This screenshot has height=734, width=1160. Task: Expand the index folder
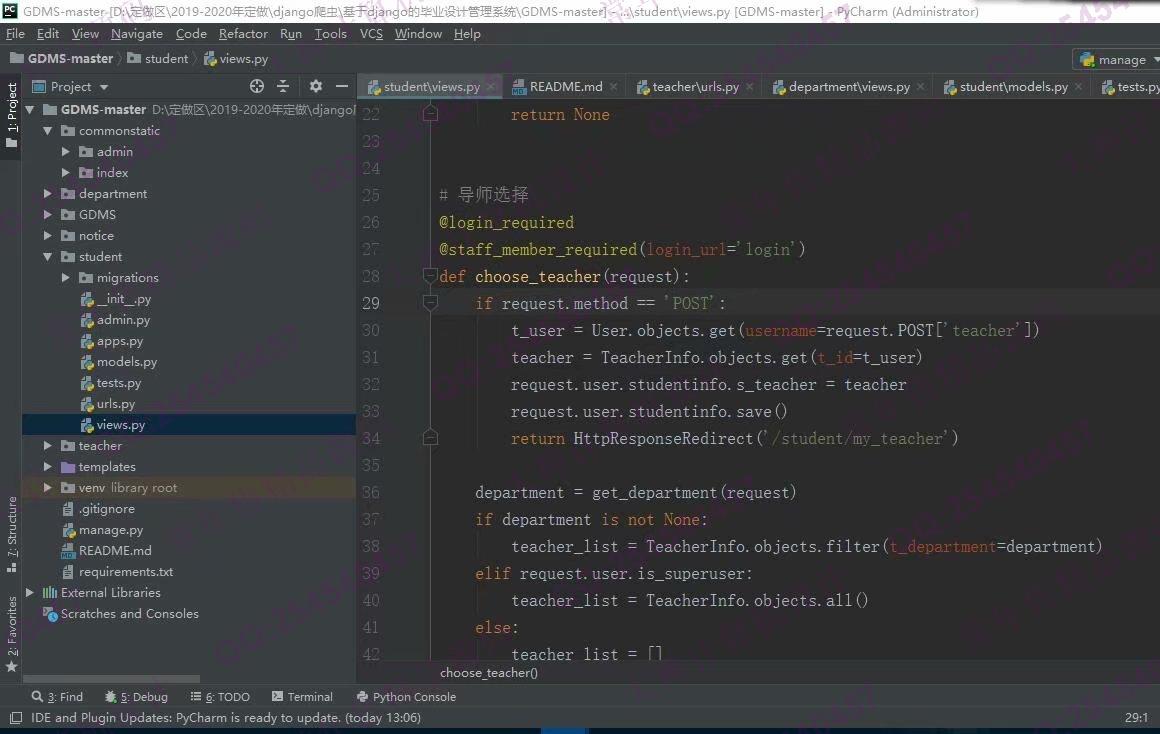click(x=65, y=172)
